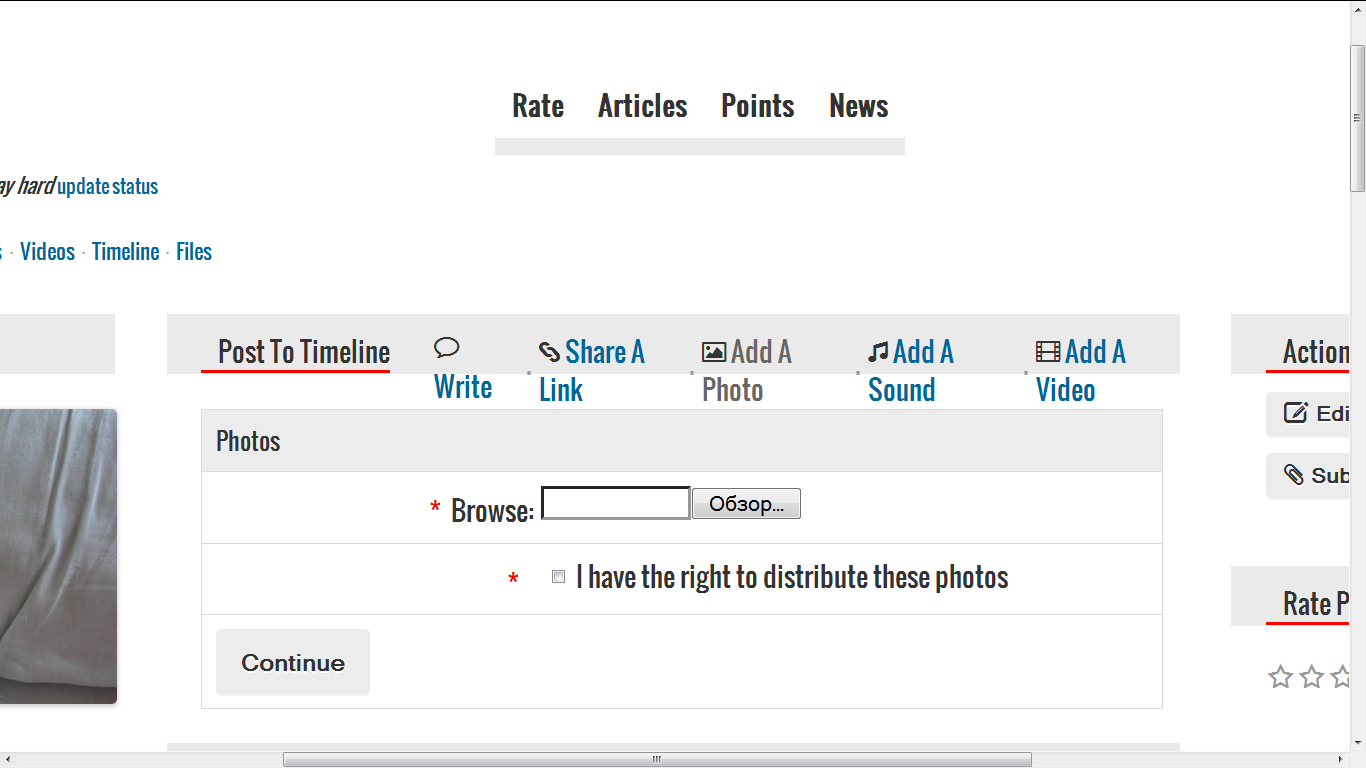The image size is (1366, 768).
Task: Click the paperclip icon in the Actions panel
Action: [1294, 474]
